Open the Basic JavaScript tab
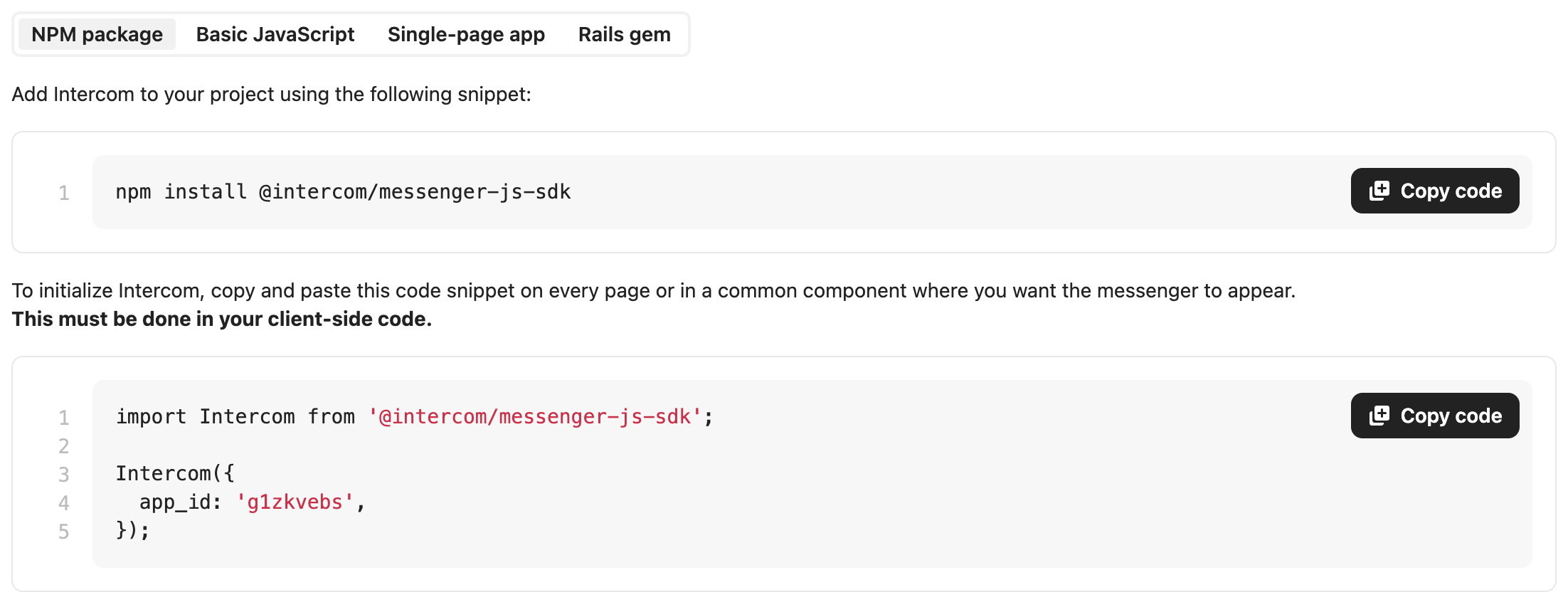Image resolution: width=1568 pixels, height=602 pixels. (x=275, y=34)
